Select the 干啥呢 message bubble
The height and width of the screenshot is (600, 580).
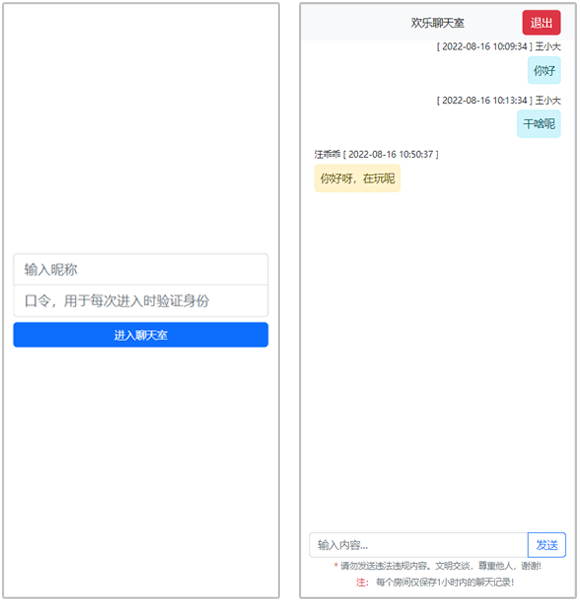(x=539, y=124)
